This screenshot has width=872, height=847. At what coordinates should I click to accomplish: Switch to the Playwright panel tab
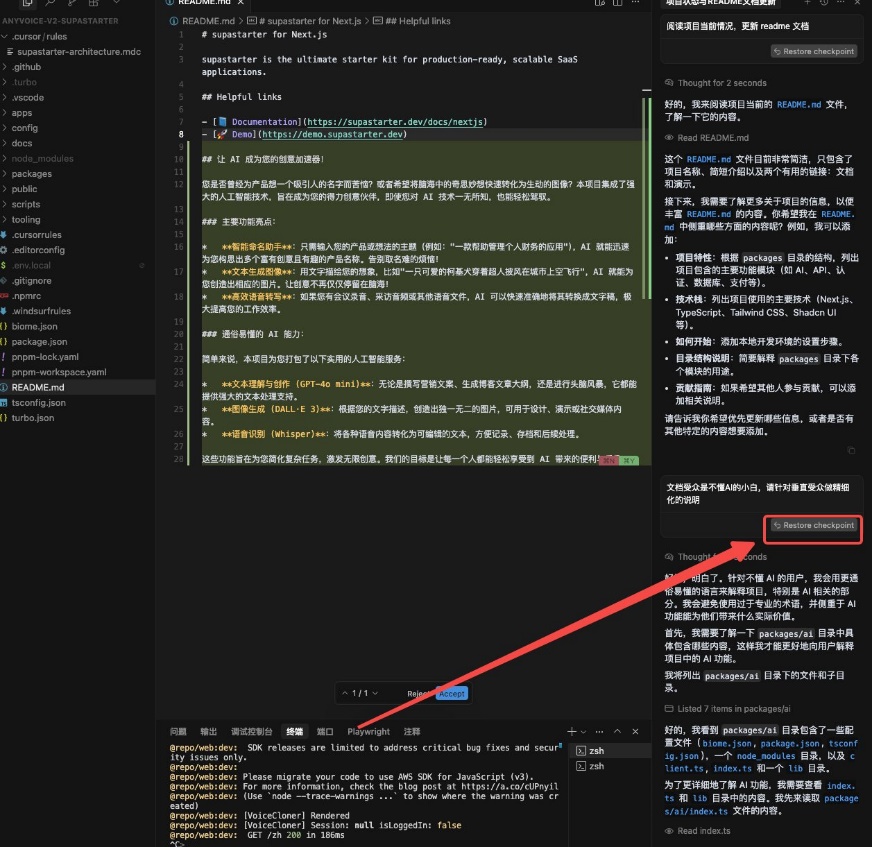tap(369, 732)
